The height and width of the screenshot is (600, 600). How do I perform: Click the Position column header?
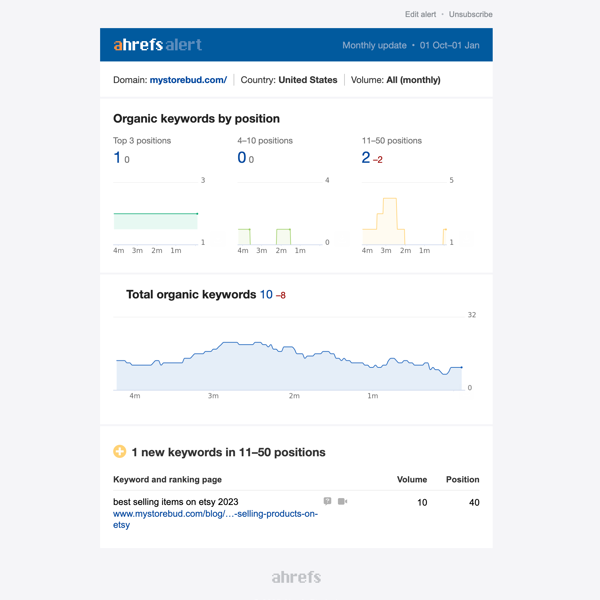[462, 480]
